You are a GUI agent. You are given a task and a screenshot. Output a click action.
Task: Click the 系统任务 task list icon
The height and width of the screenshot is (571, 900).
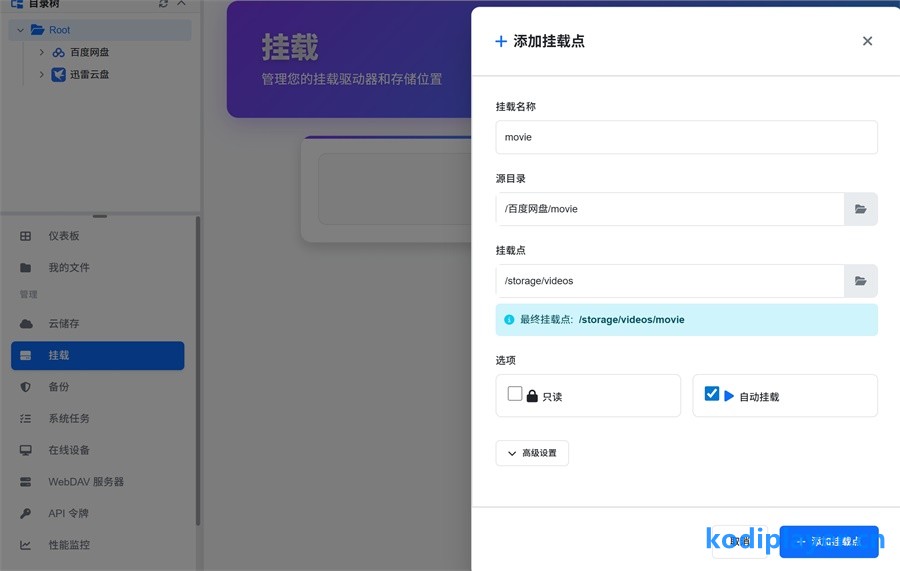click(26, 419)
